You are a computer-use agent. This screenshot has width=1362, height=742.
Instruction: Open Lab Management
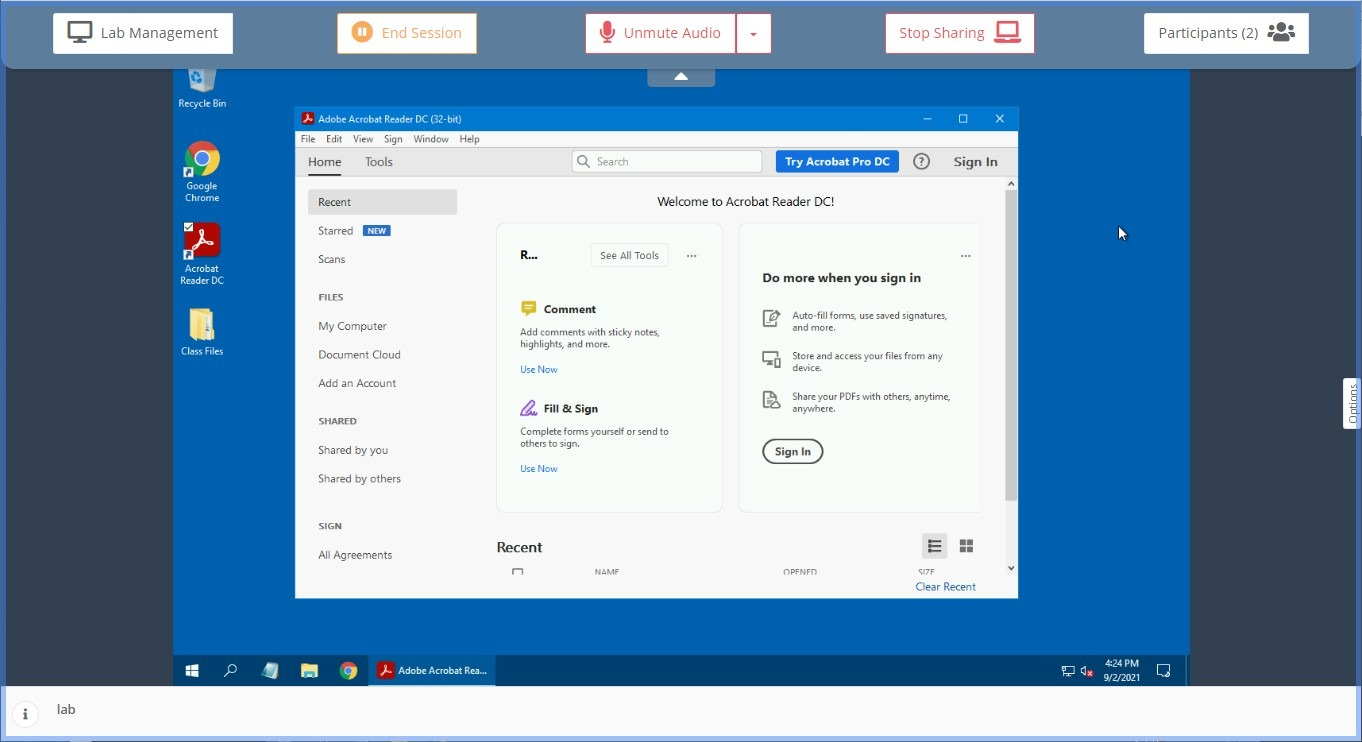143,33
